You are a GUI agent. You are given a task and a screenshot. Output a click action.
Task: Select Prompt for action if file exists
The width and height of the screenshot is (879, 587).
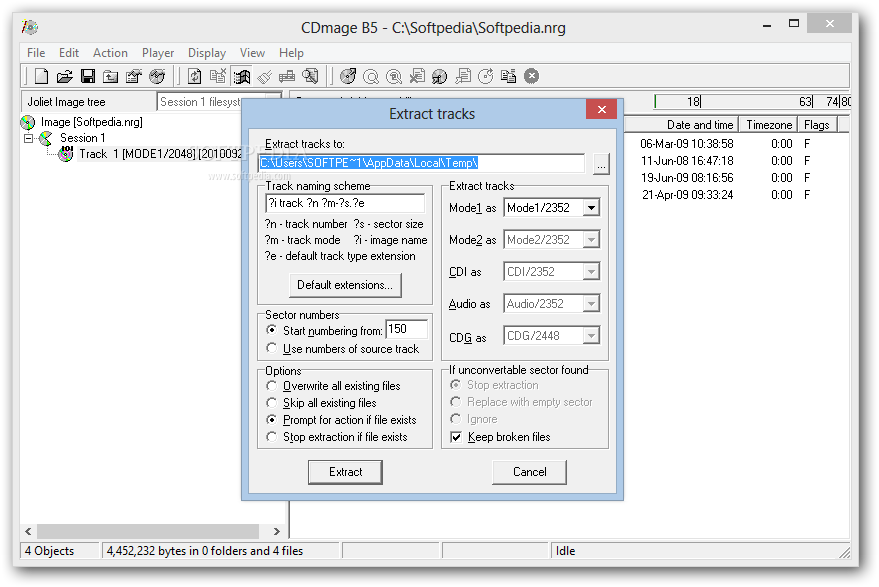(x=272, y=419)
